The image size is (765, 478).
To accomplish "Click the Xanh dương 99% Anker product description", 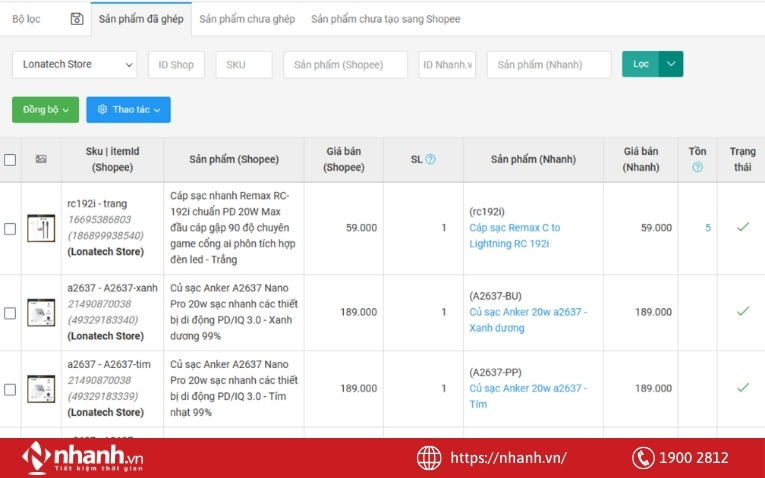I will (x=234, y=312).
